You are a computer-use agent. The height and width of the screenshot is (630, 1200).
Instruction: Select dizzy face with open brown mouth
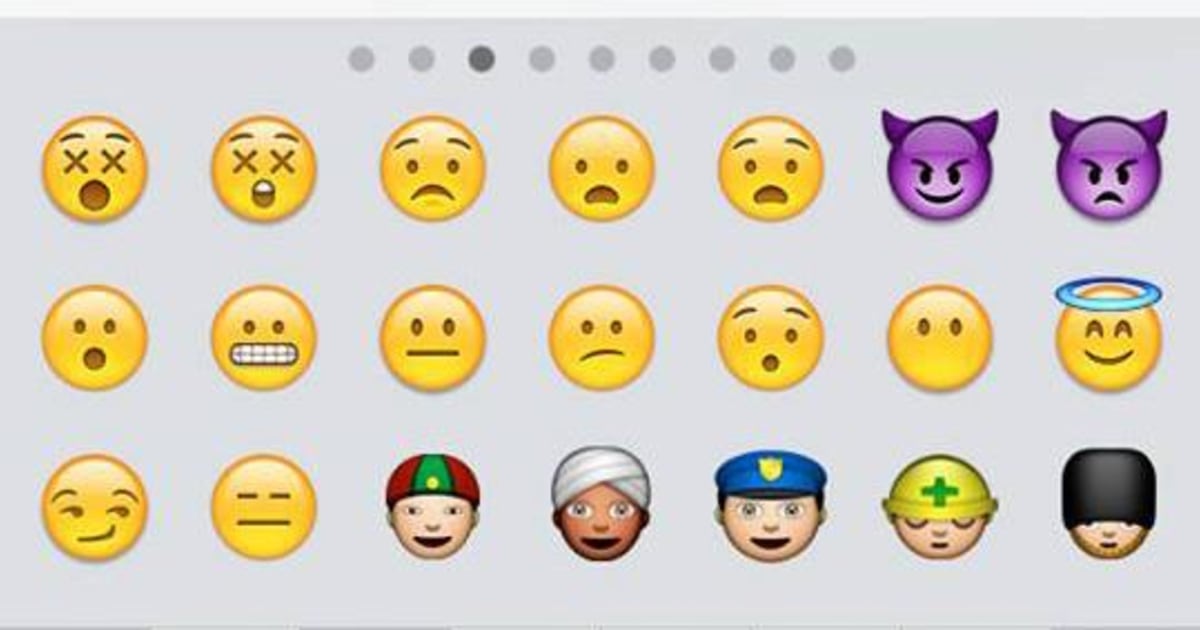coord(95,168)
